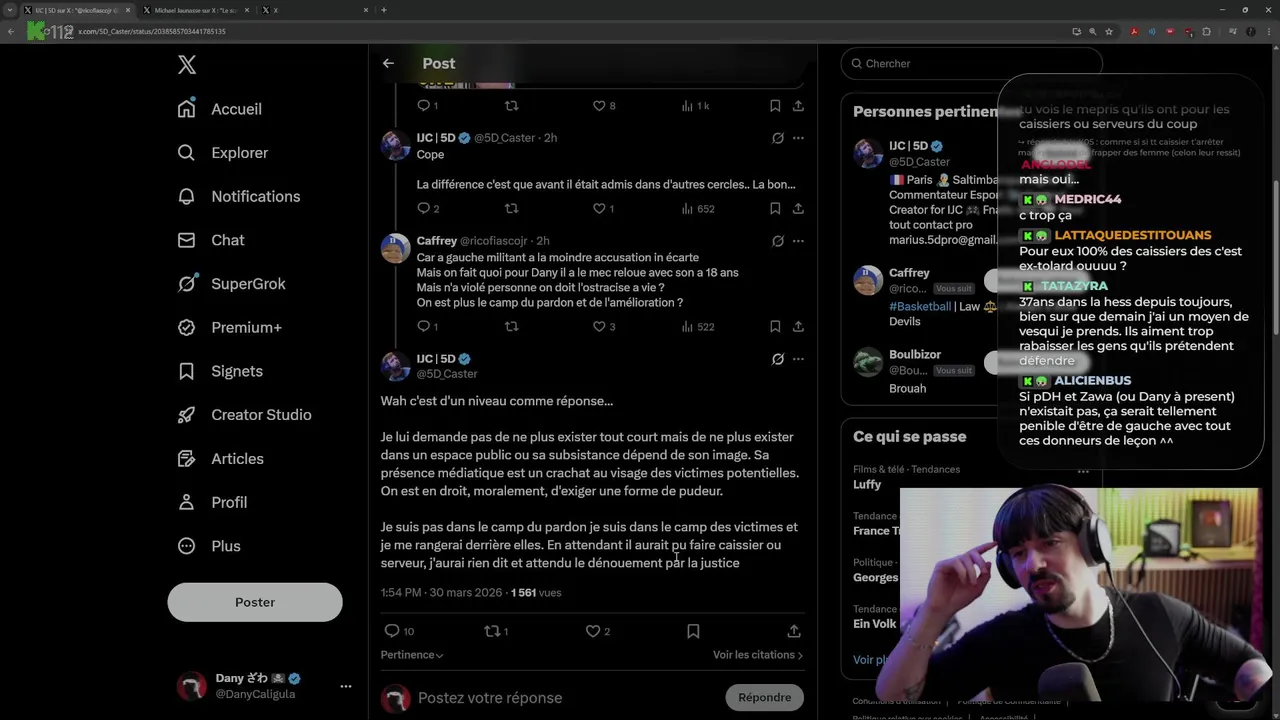Open Accueil home page
The height and width of the screenshot is (720, 1280).
click(220, 109)
